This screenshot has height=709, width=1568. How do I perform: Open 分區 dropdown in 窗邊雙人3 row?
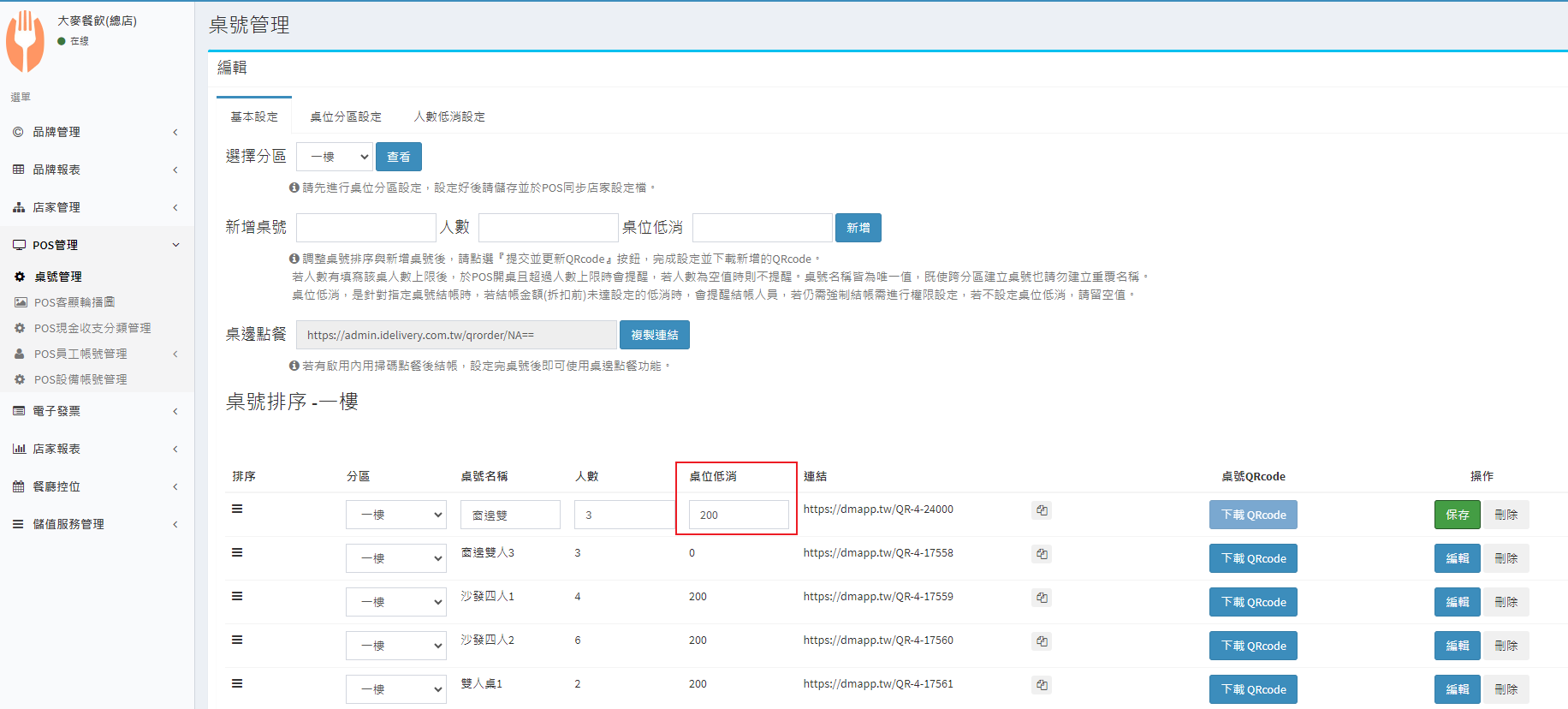395,558
